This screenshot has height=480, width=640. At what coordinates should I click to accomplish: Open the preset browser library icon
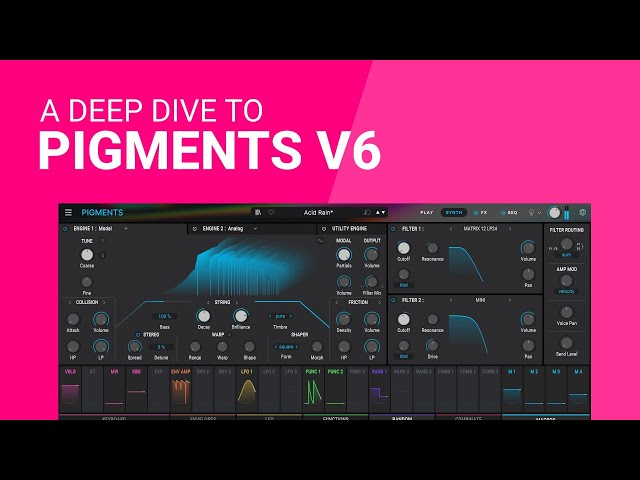[258, 212]
